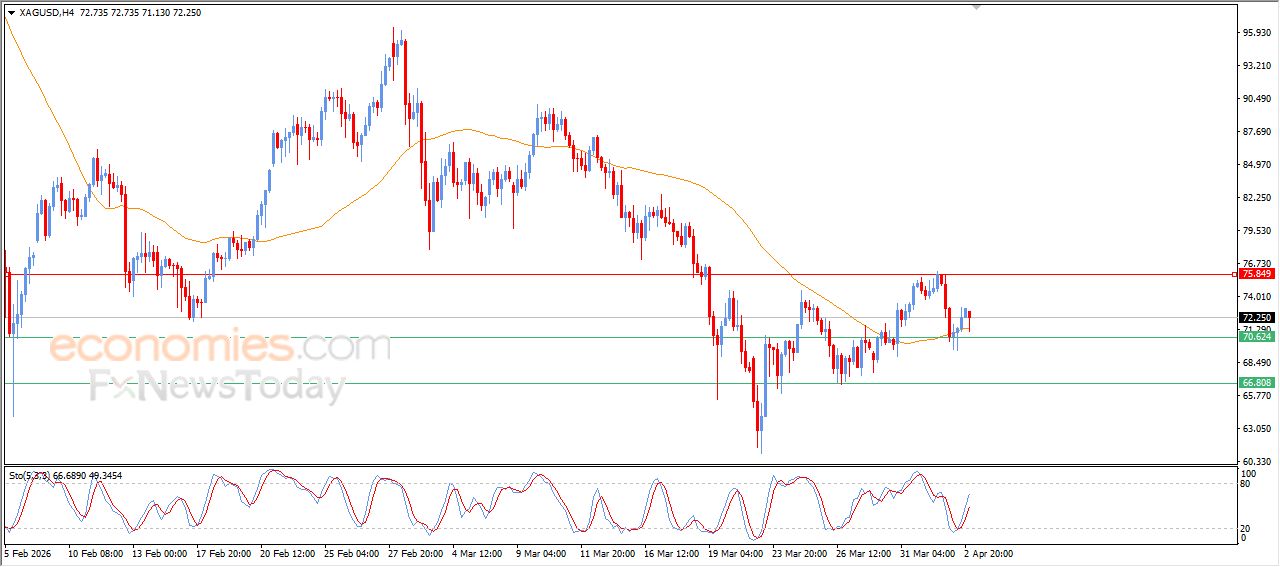Select the green 66.808 price tag
The width and height of the screenshot is (1280, 567).
[1256, 383]
